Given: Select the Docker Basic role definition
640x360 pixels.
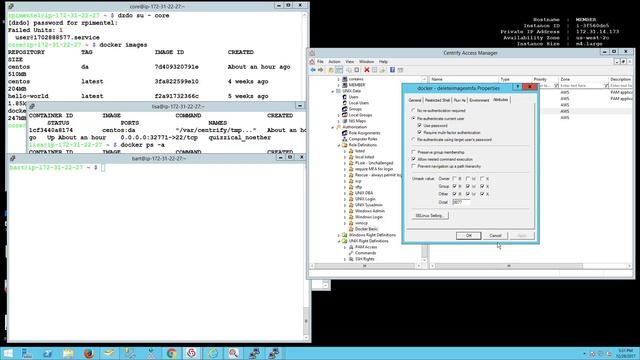Looking at the screenshot, I should coord(366,229).
